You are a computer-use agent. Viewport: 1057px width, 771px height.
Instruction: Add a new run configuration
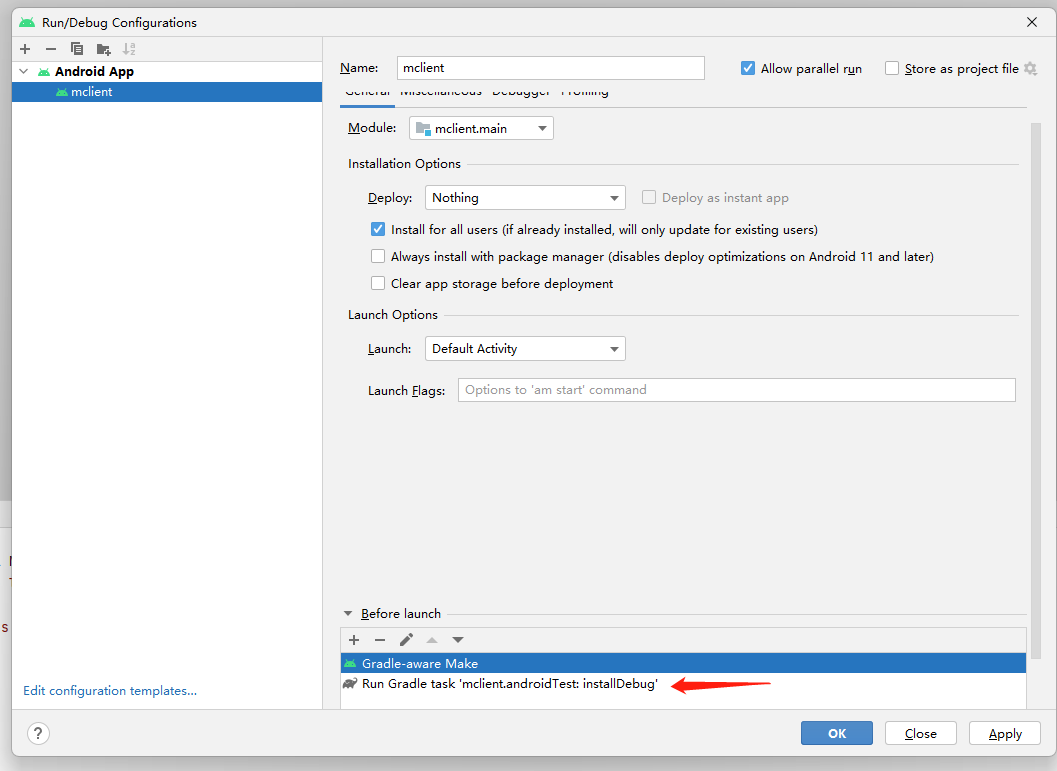click(x=25, y=49)
